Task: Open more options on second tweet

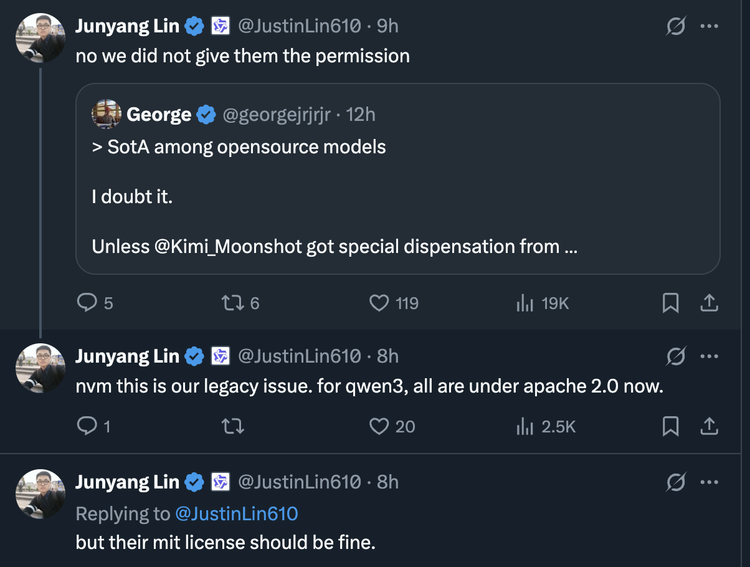Action: [708, 356]
